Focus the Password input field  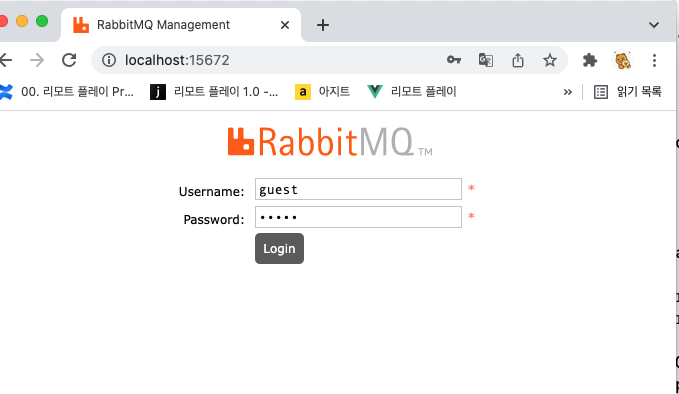point(358,217)
